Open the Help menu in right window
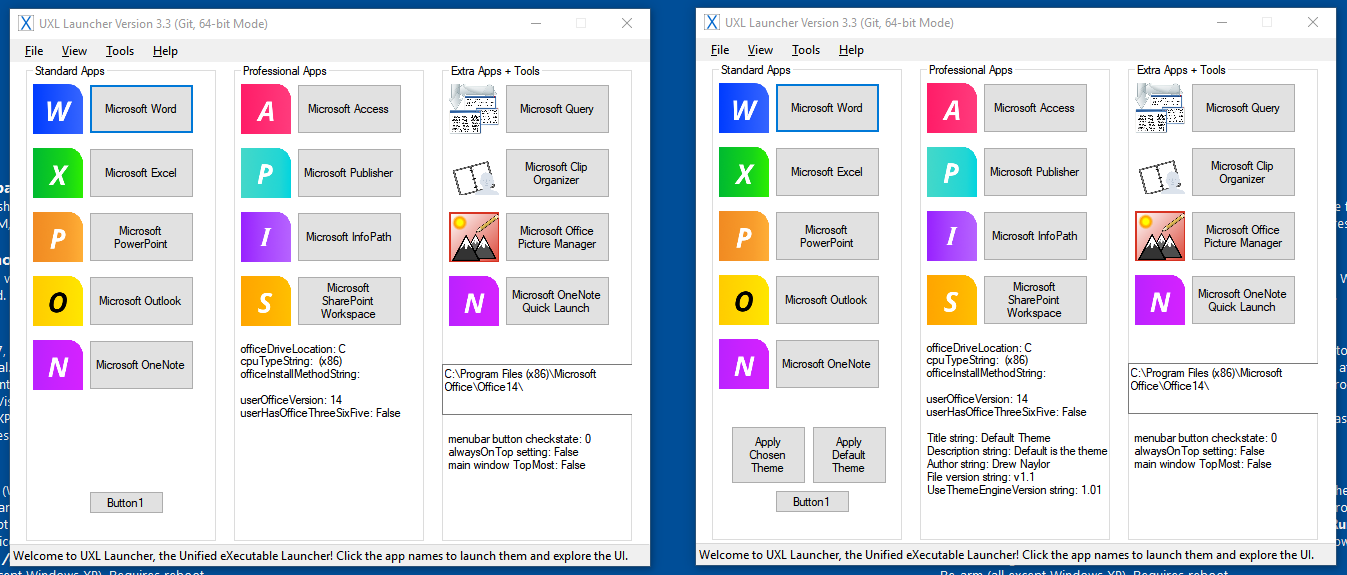The width and height of the screenshot is (1347, 575). [x=851, y=50]
